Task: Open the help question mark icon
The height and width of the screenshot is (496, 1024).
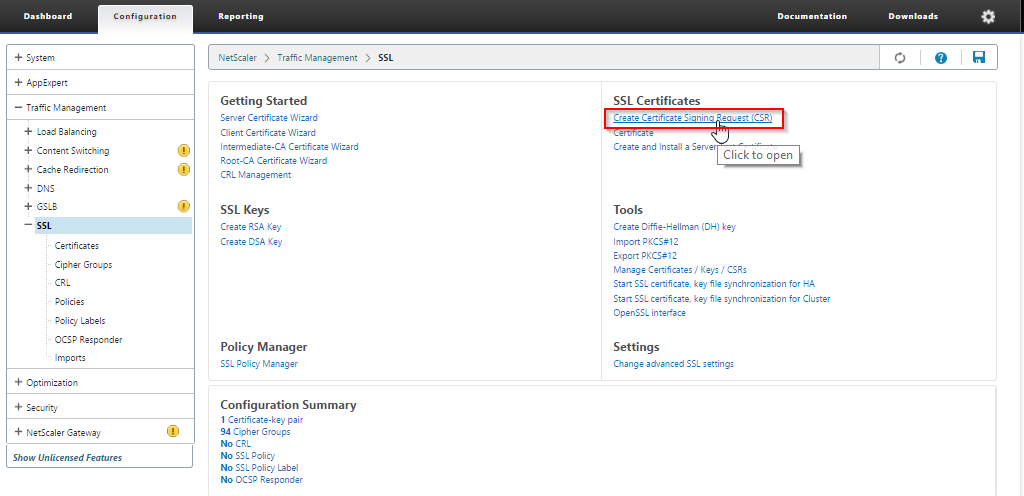Action: pyautogui.click(x=940, y=58)
